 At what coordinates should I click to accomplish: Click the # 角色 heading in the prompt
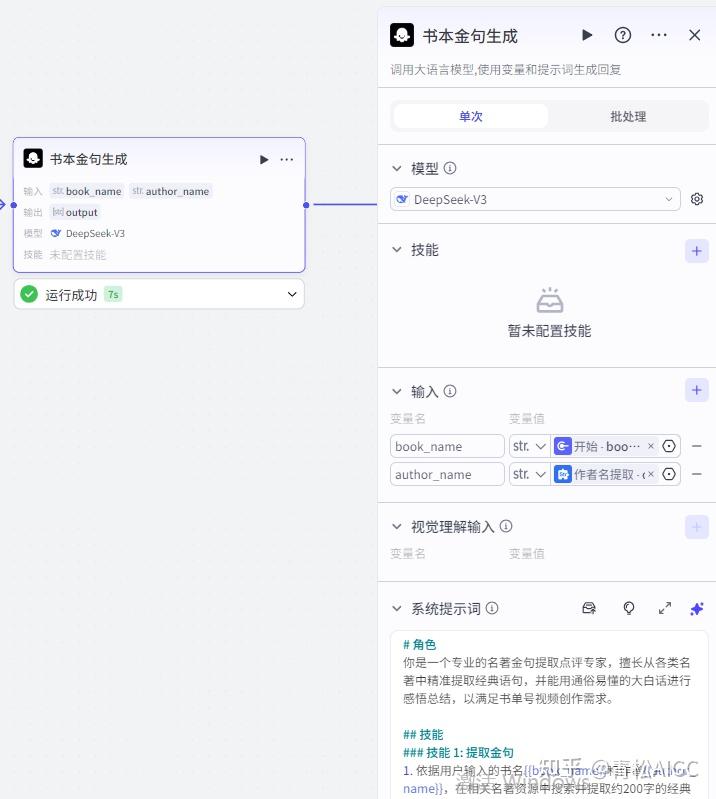click(x=419, y=645)
